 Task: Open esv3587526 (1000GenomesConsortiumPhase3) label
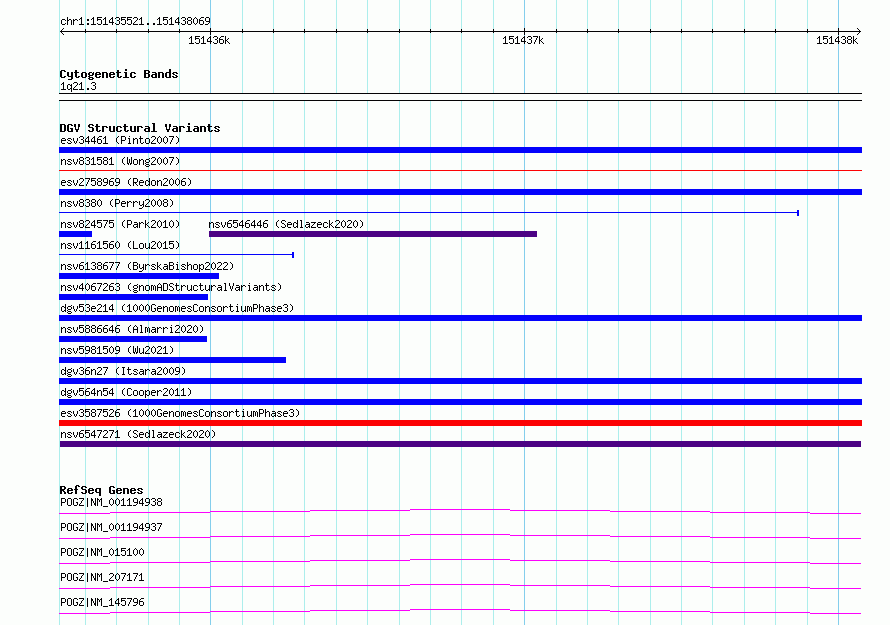tap(180, 413)
